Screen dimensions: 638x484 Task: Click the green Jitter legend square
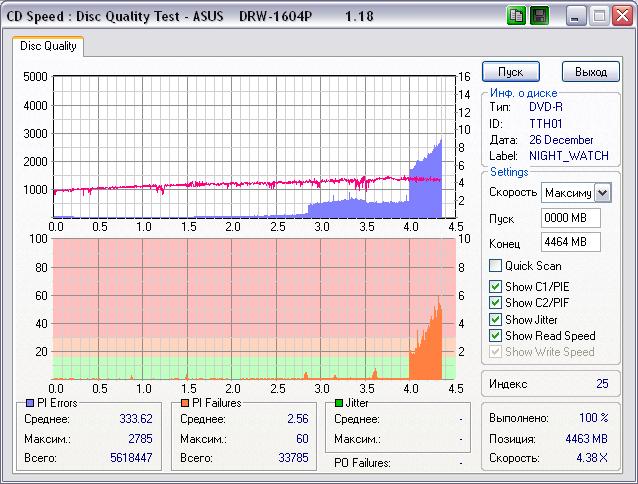[340, 402]
